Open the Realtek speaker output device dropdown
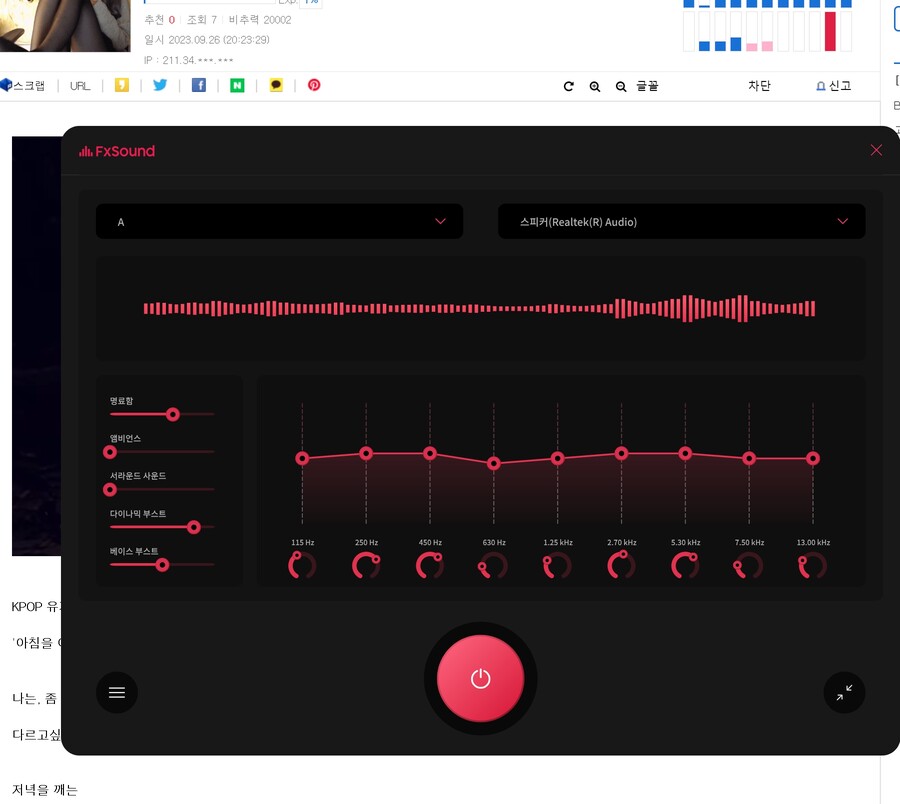Image resolution: width=900 pixels, height=804 pixels. click(x=681, y=221)
